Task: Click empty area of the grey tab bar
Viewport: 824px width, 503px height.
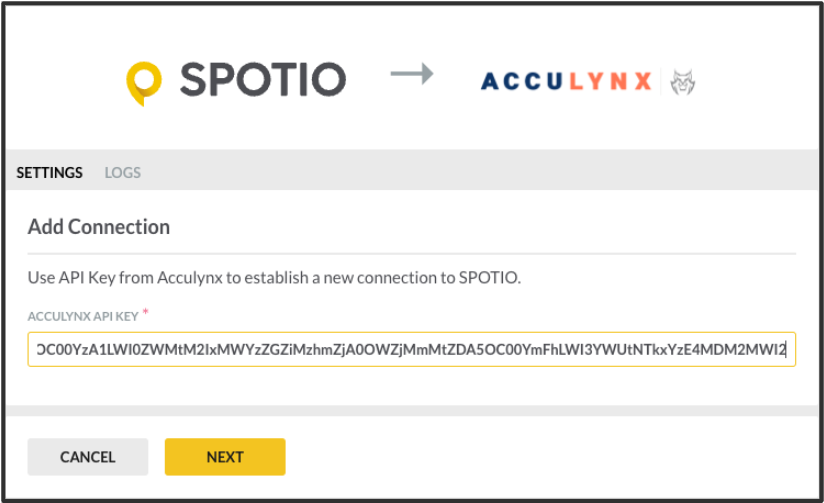Action: [x=473, y=170]
